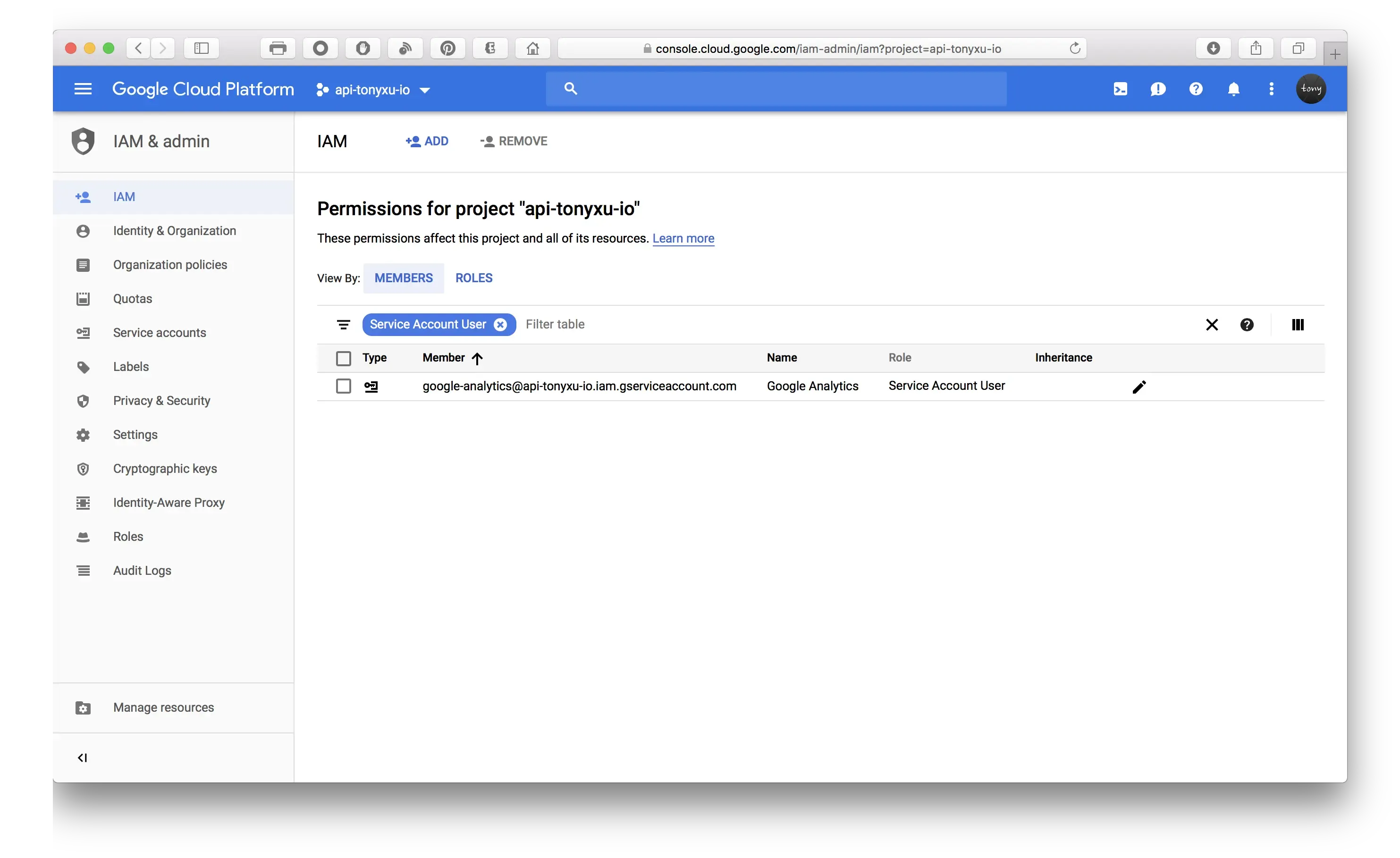The height and width of the screenshot is (858, 1400).
Task: Open the hamburger navigation menu
Action: 83,89
